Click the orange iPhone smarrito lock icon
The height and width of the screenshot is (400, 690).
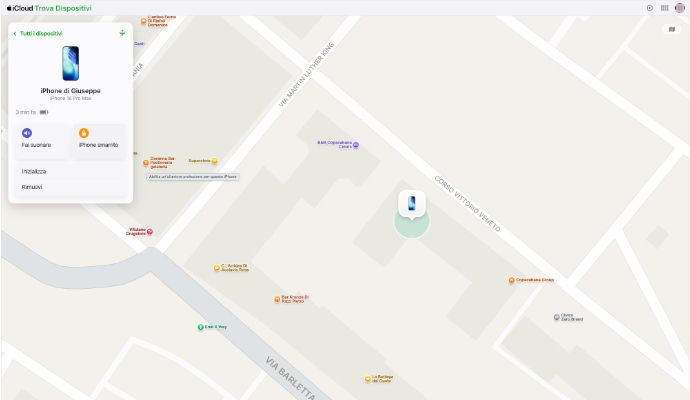pyautogui.click(x=84, y=133)
